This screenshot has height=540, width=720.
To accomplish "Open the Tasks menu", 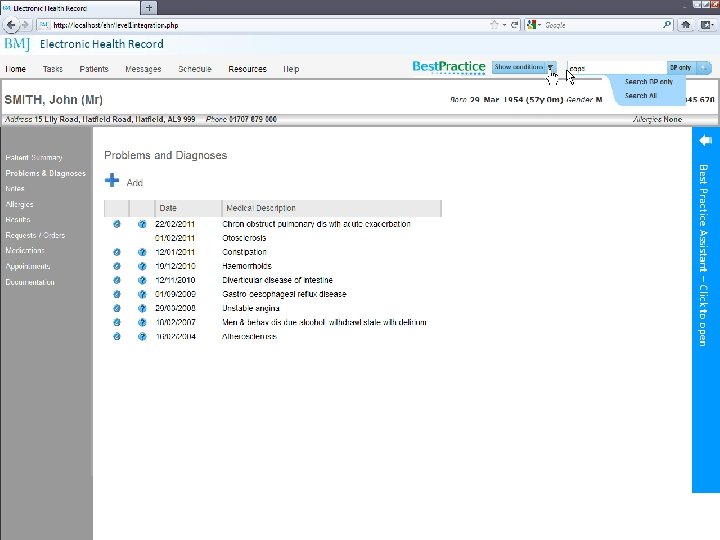I will [52, 69].
